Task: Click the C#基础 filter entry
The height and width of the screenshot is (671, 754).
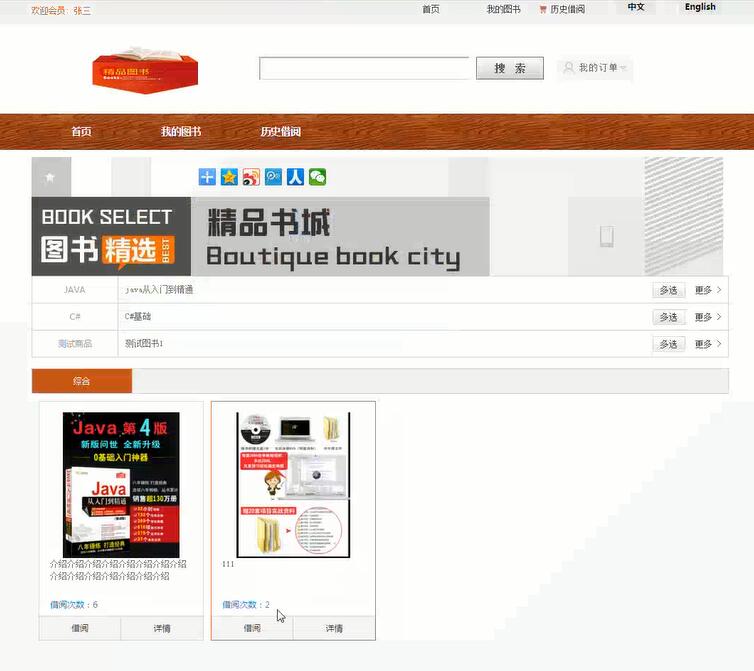Action: 138,317
